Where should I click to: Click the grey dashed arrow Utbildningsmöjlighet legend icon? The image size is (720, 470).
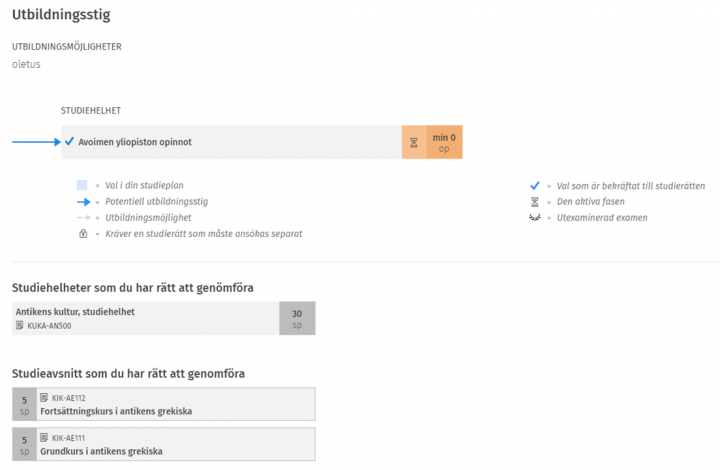tap(83, 217)
